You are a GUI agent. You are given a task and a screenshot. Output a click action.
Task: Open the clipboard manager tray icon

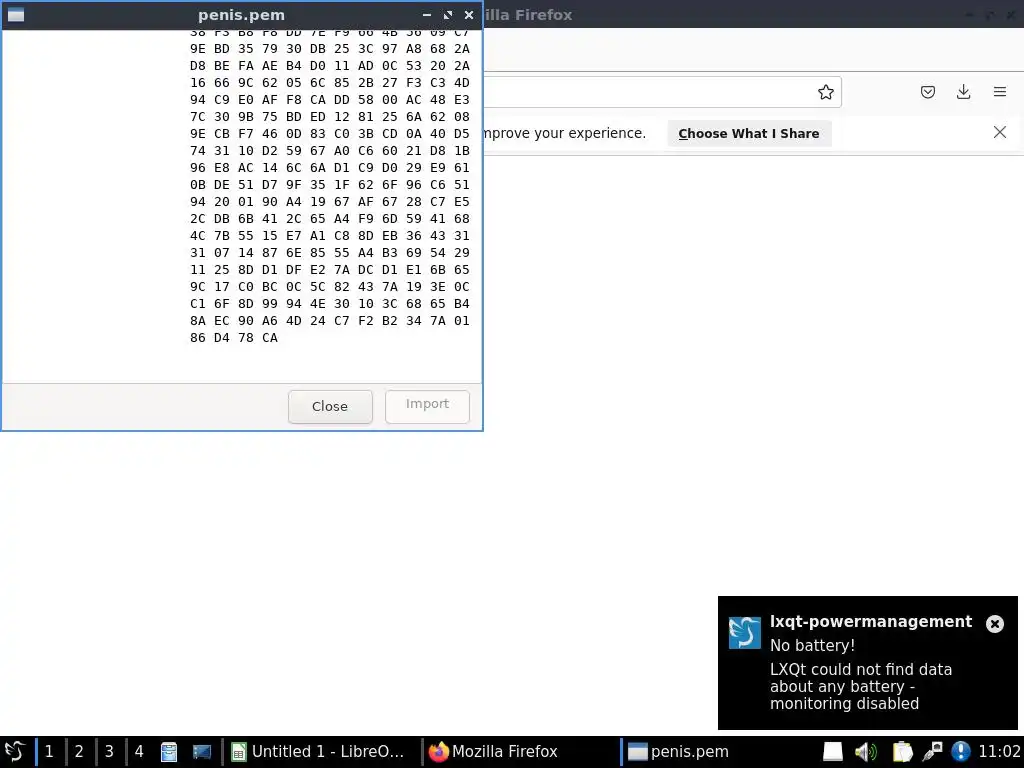pos(902,752)
